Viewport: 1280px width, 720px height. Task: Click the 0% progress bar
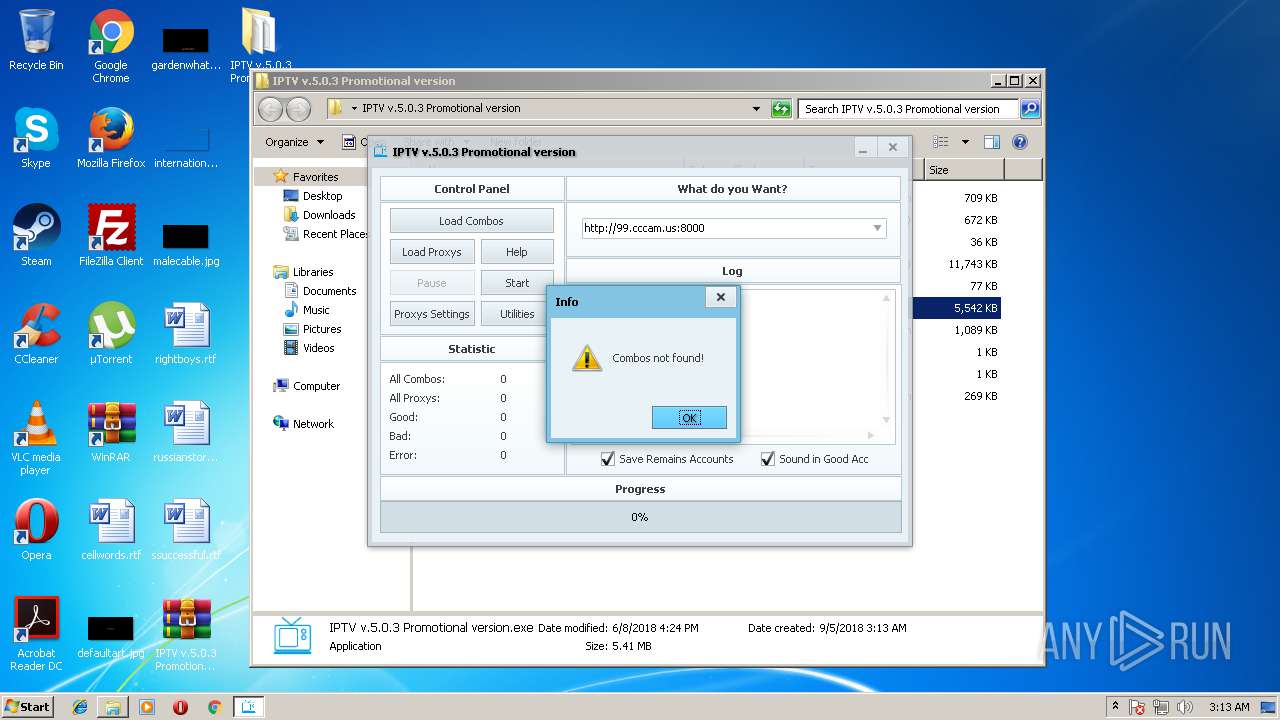(x=640, y=517)
